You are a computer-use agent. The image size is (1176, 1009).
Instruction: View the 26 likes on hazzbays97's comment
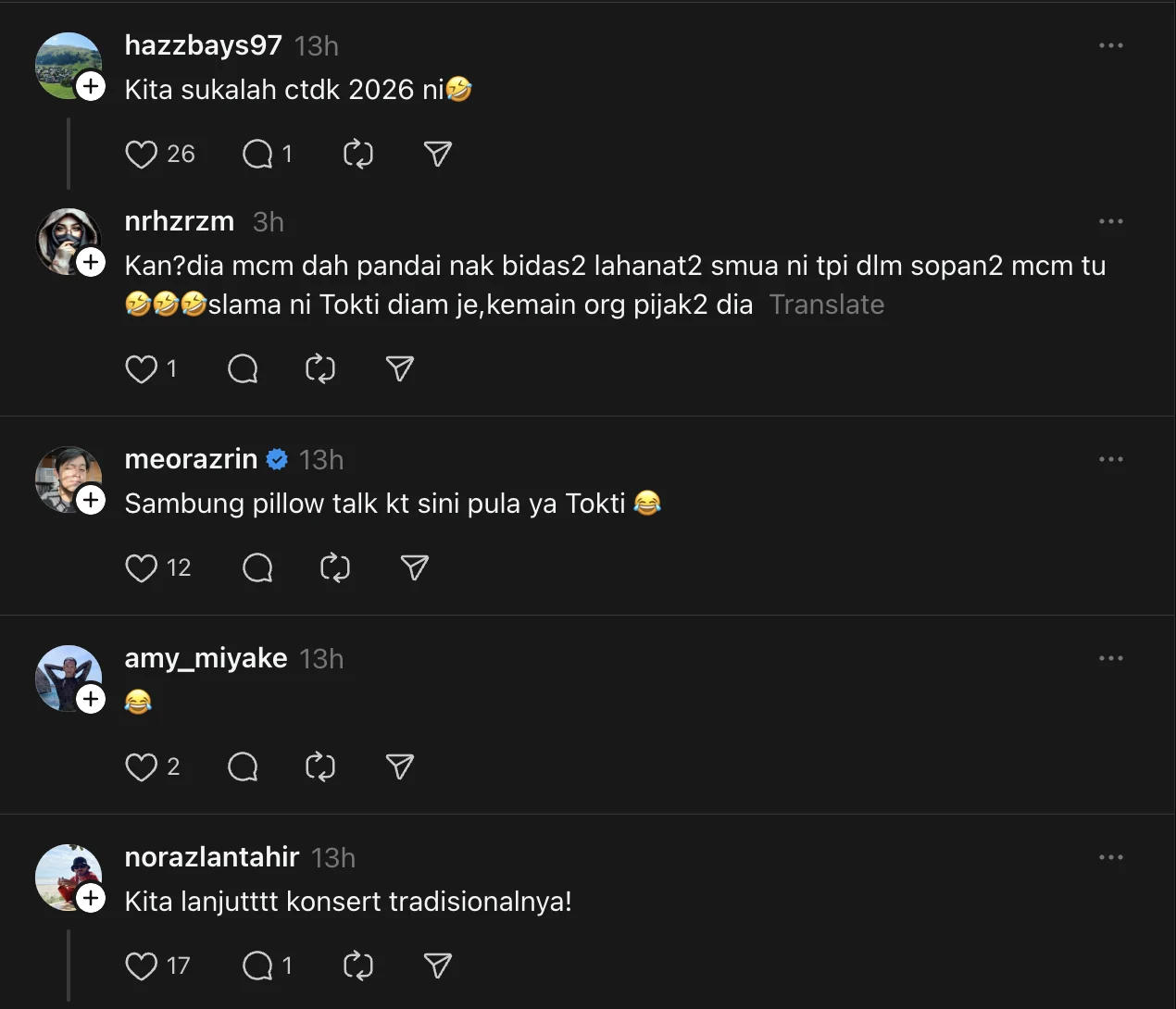click(180, 155)
